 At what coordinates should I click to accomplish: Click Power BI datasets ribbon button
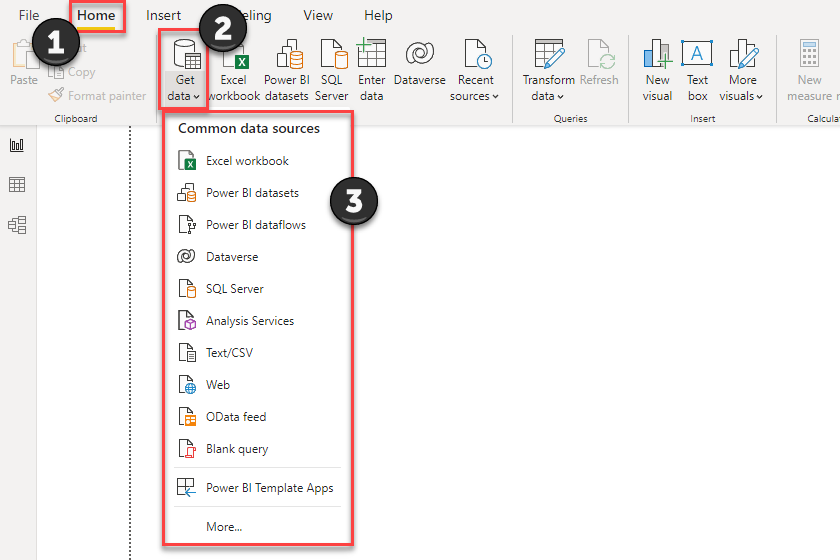(x=287, y=70)
